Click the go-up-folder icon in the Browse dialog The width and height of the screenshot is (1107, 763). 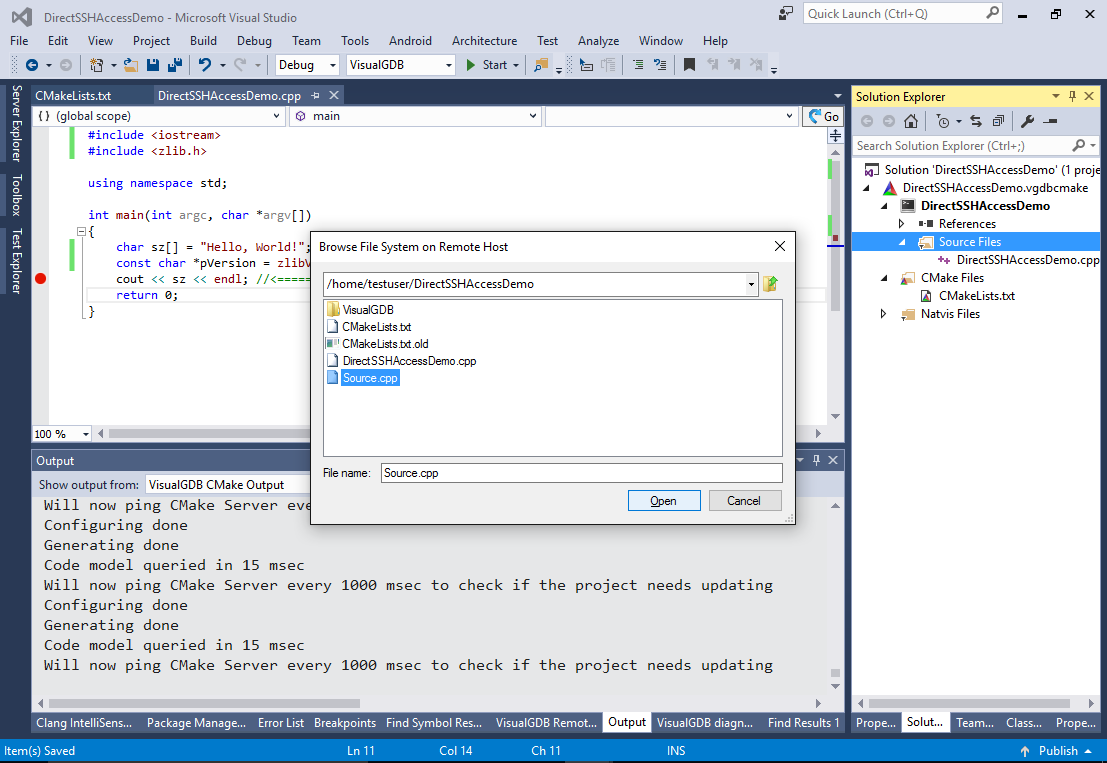tap(770, 284)
